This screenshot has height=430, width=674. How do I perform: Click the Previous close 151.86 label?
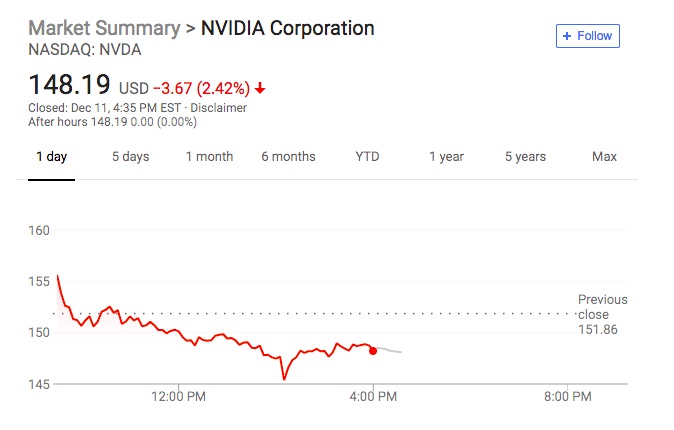[x=602, y=314]
